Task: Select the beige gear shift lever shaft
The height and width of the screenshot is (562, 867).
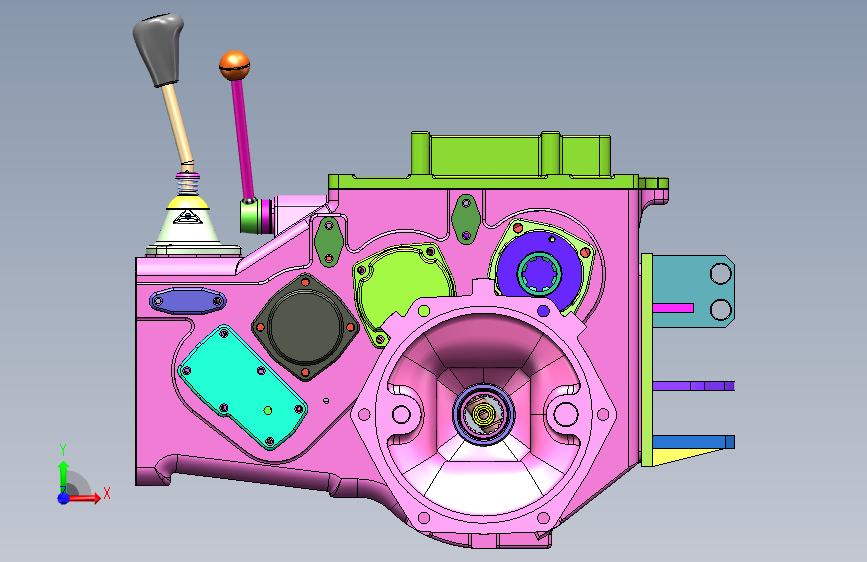Action: [177, 126]
